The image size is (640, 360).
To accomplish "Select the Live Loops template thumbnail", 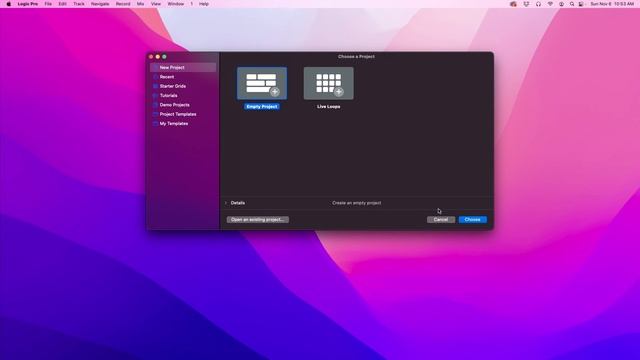I will (329, 84).
